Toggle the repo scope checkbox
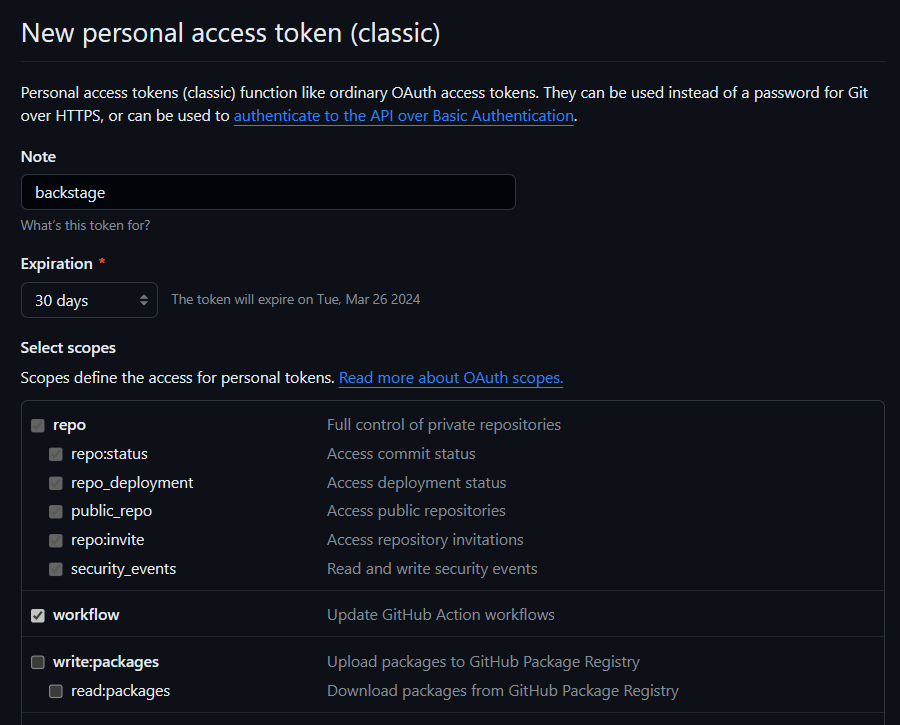This screenshot has height=725, width=900. click(38, 425)
